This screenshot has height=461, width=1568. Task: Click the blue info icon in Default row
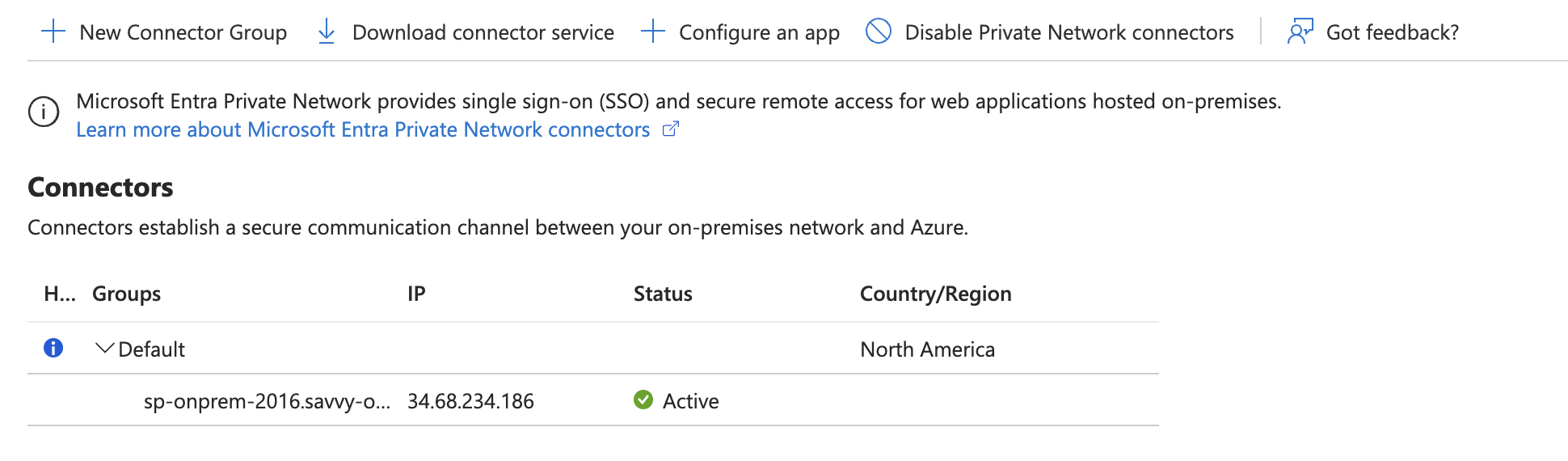coord(53,348)
